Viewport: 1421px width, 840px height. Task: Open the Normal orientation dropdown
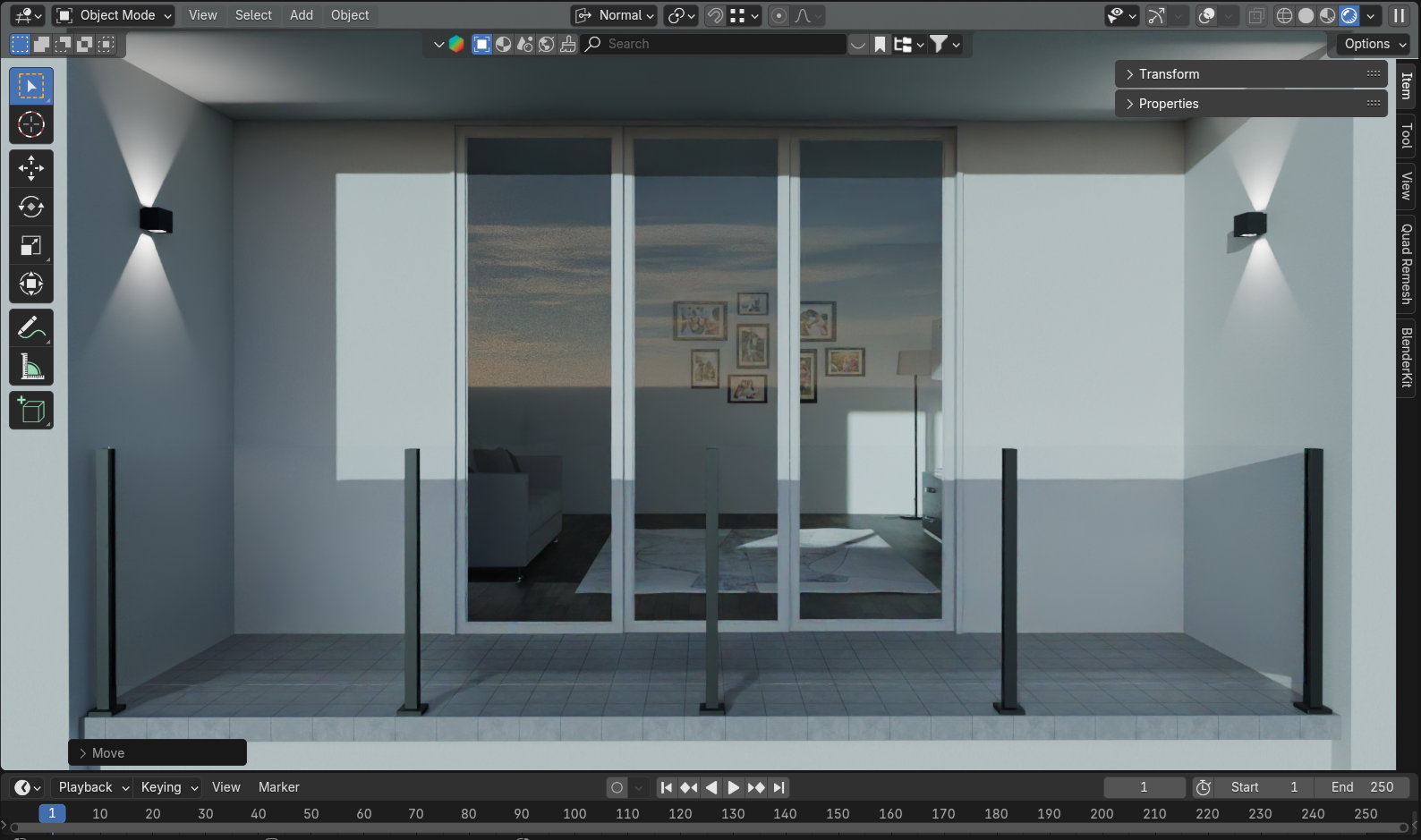coord(615,15)
